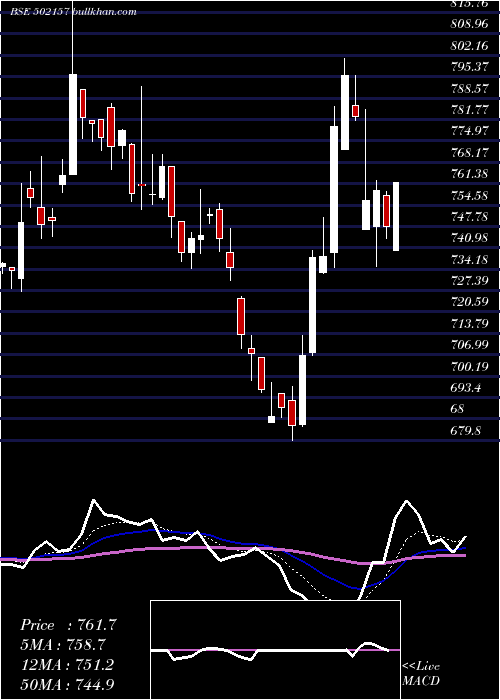Click the 795.37 price axis value
The width and height of the screenshot is (500, 700).
pos(469,67)
